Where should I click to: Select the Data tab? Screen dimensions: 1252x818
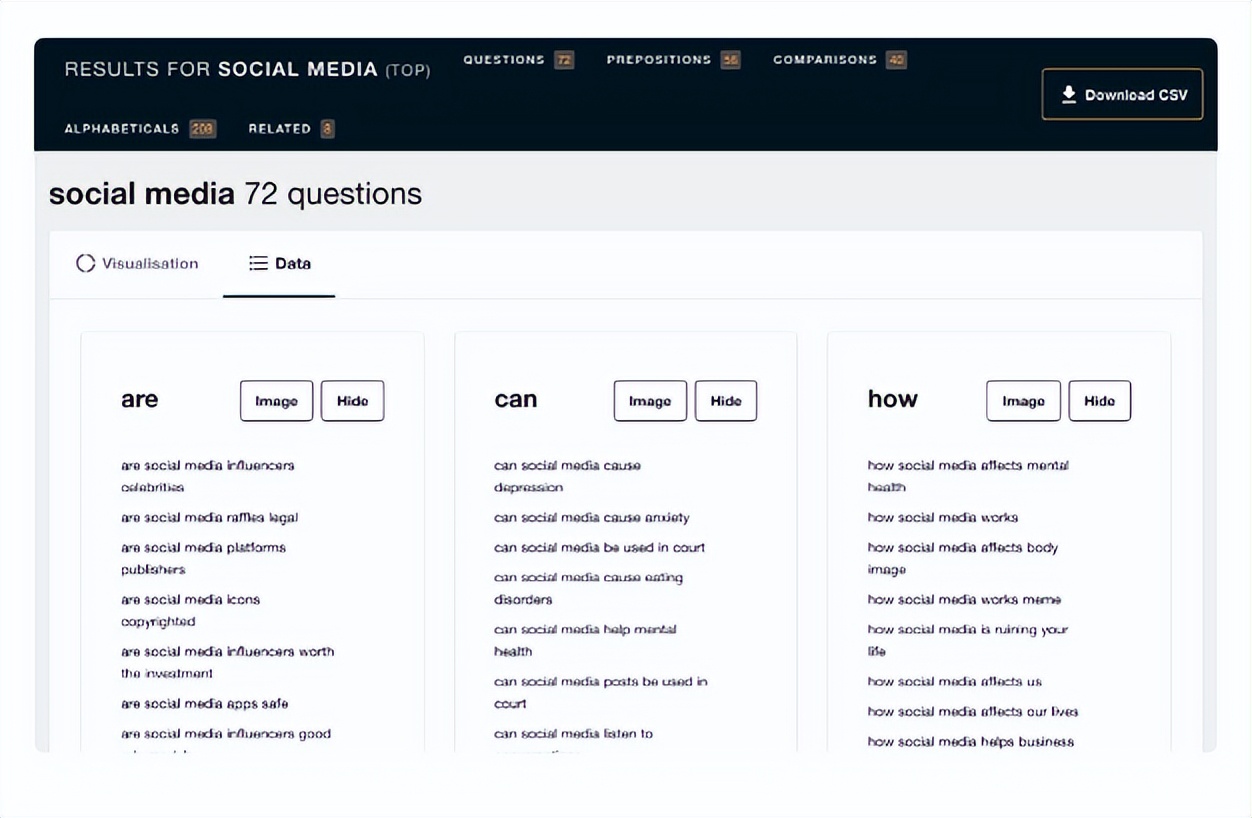click(280, 264)
